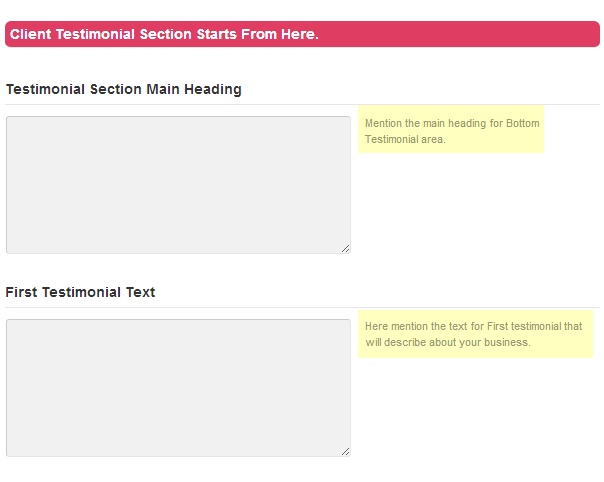The width and height of the screenshot is (604, 482).
Task: Click the yellow hint about First testimonial
Action: 475,334
